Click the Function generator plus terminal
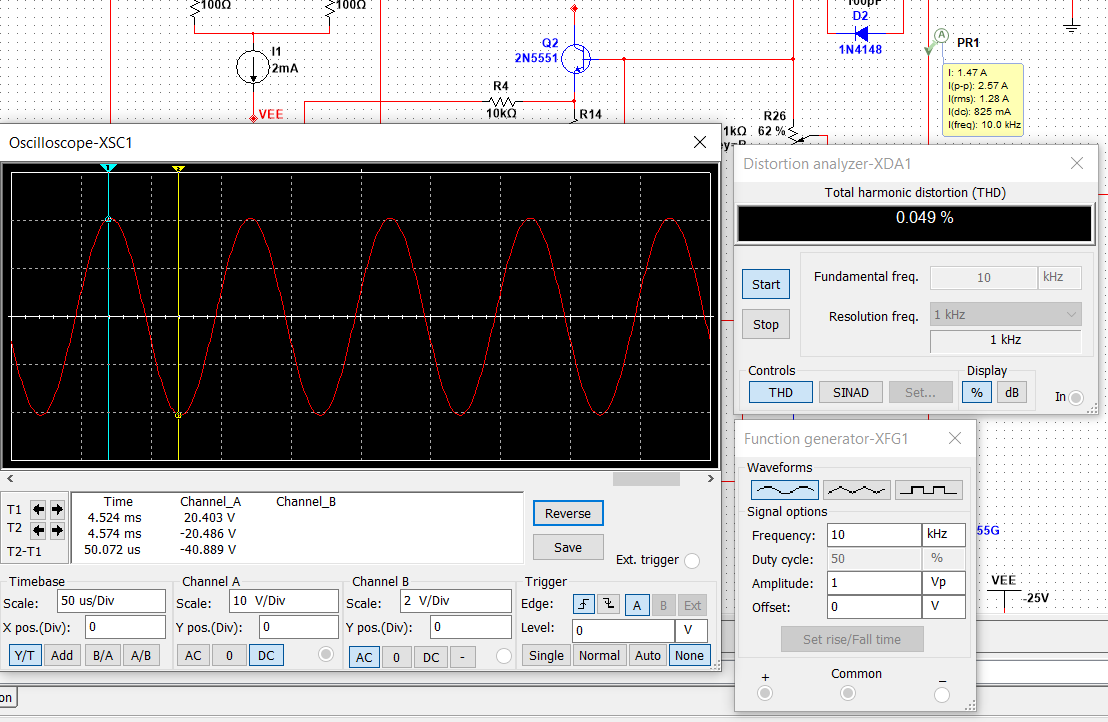This screenshot has width=1108, height=722. [x=765, y=694]
